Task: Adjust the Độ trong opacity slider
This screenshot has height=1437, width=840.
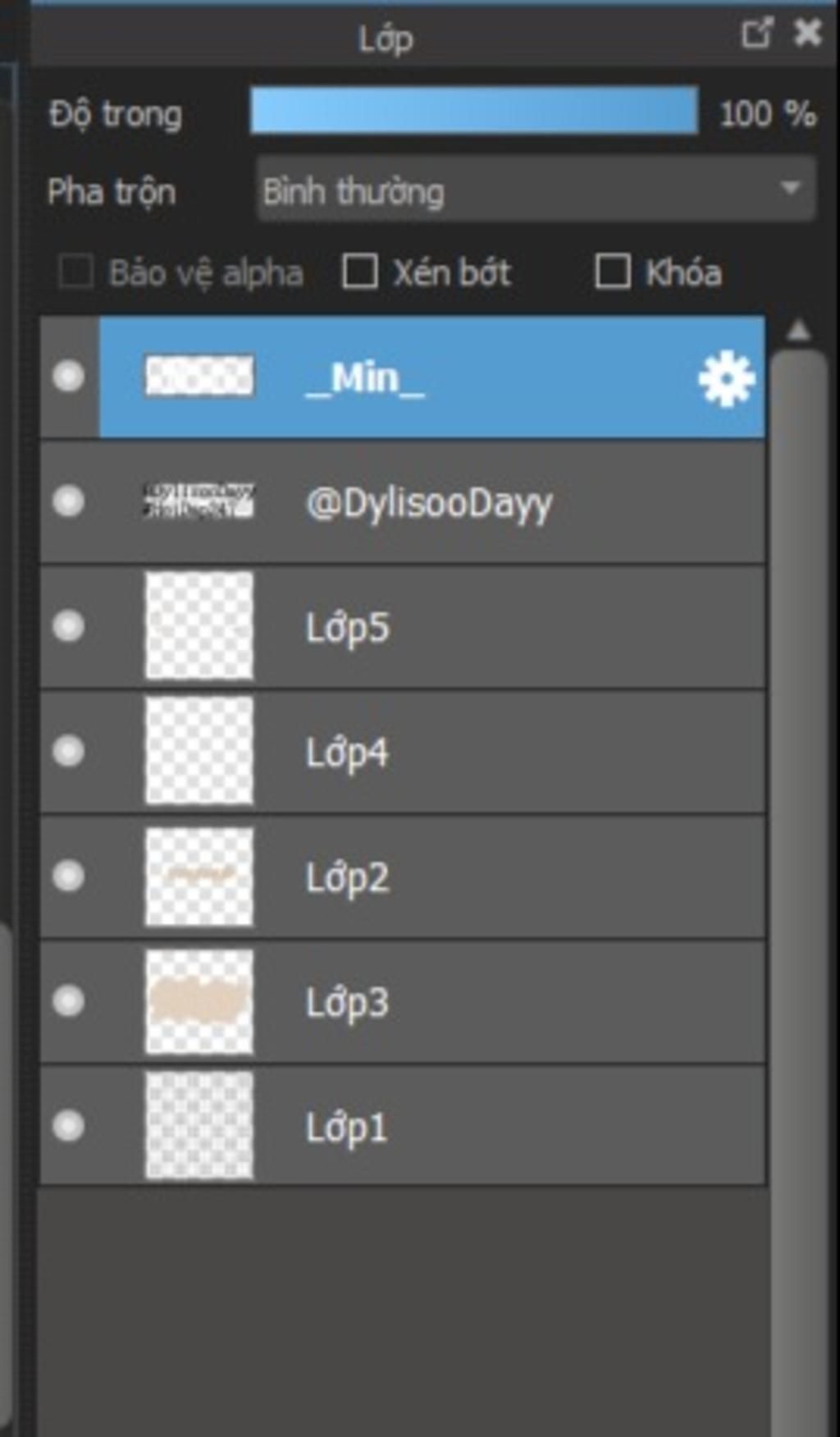Action: 474,111
